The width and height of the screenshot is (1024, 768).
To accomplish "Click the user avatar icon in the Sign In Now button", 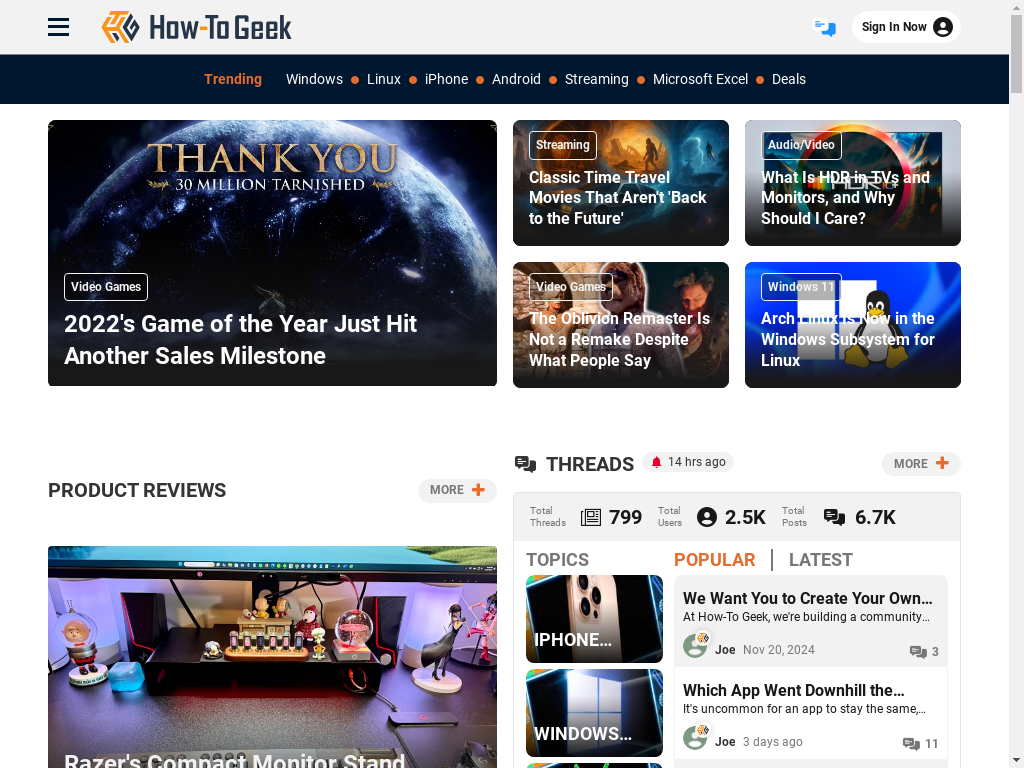I will [x=942, y=27].
